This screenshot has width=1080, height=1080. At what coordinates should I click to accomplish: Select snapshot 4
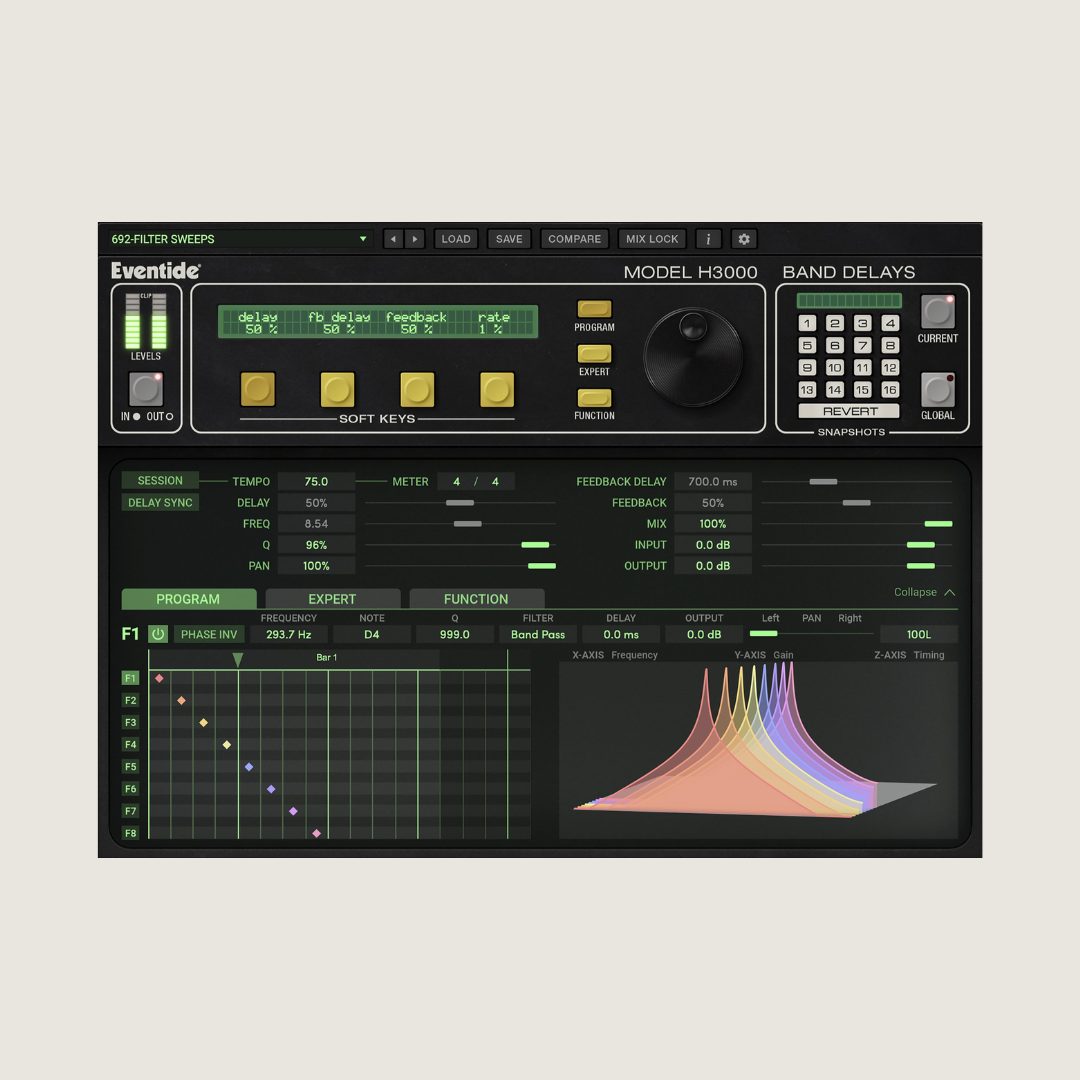coord(890,323)
